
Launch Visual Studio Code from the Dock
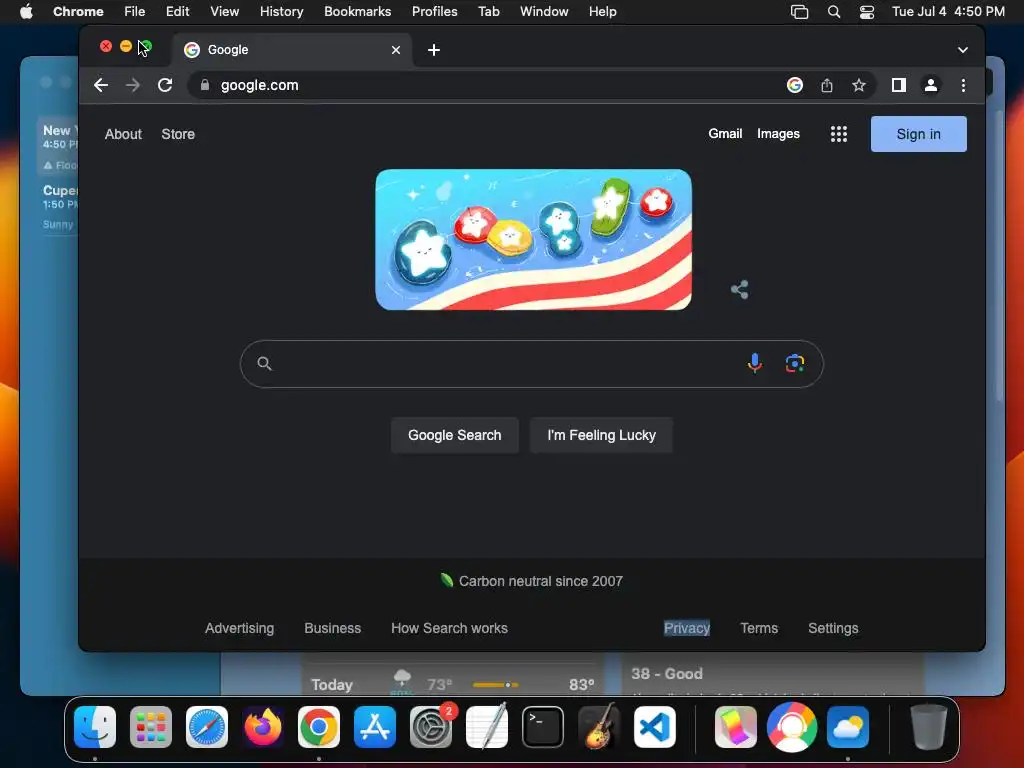pyautogui.click(x=655, y=727)
